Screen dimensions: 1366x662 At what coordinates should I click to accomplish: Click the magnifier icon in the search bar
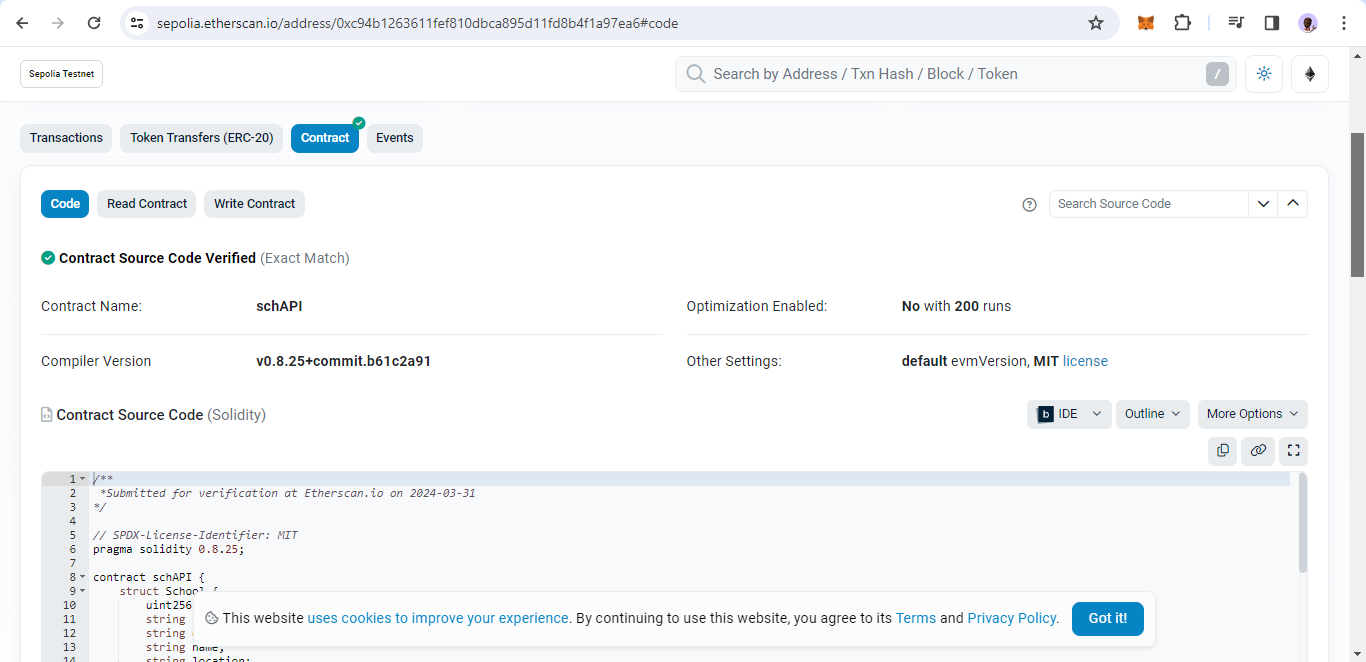coord(696,74)
